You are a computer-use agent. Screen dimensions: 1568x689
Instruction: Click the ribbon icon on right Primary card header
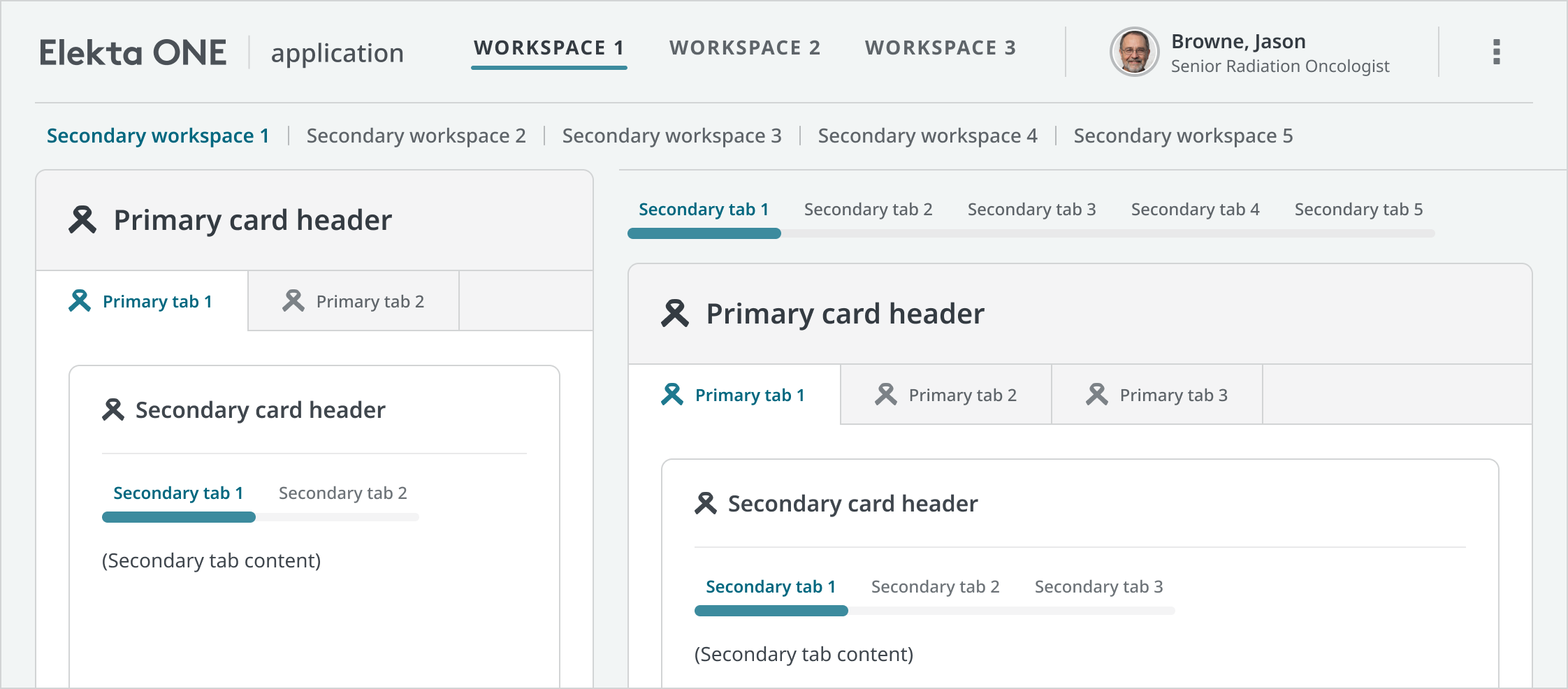point(676,314)
